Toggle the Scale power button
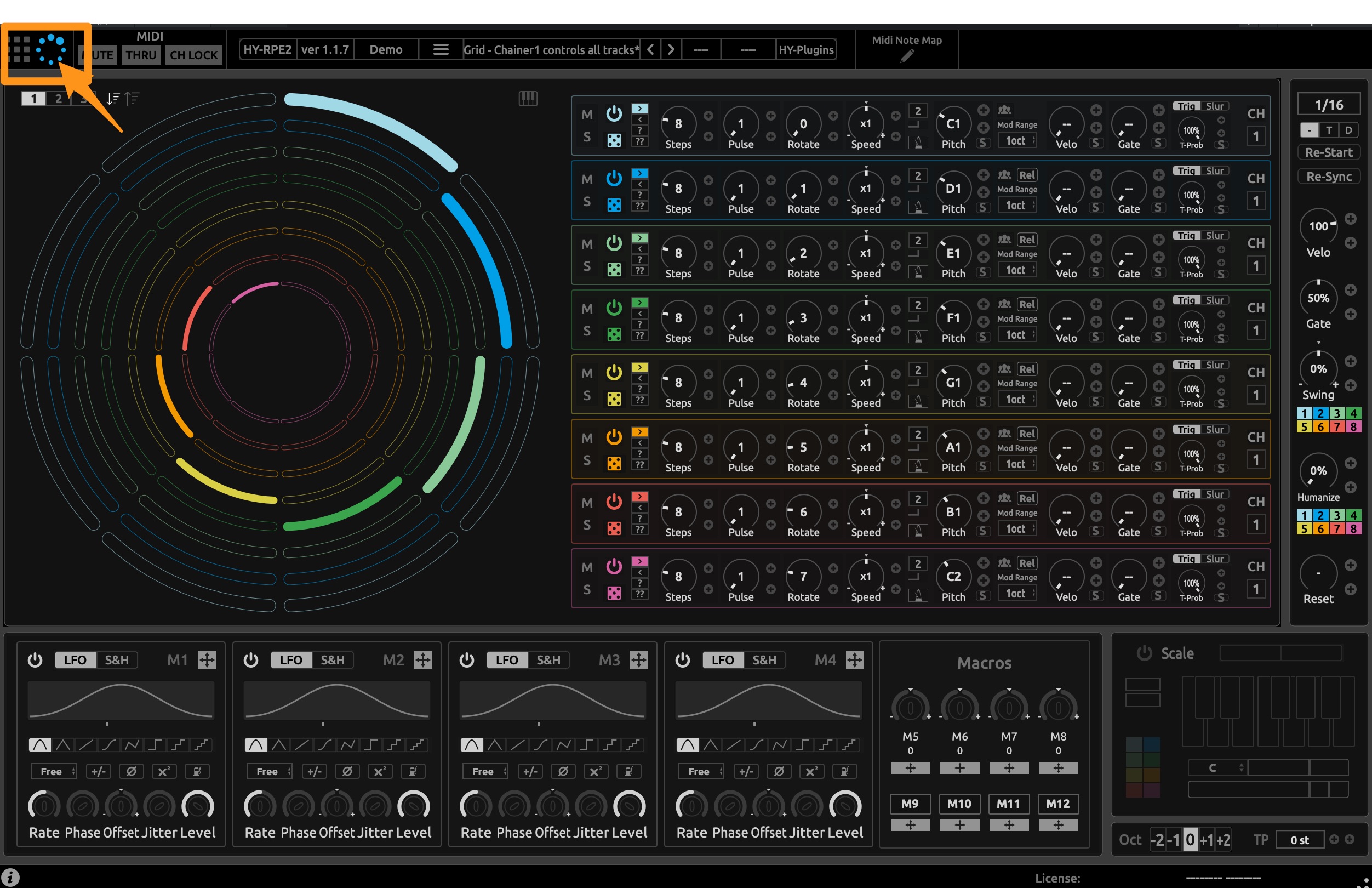This screenshot has height=888, width=1372. (1144, 653)
